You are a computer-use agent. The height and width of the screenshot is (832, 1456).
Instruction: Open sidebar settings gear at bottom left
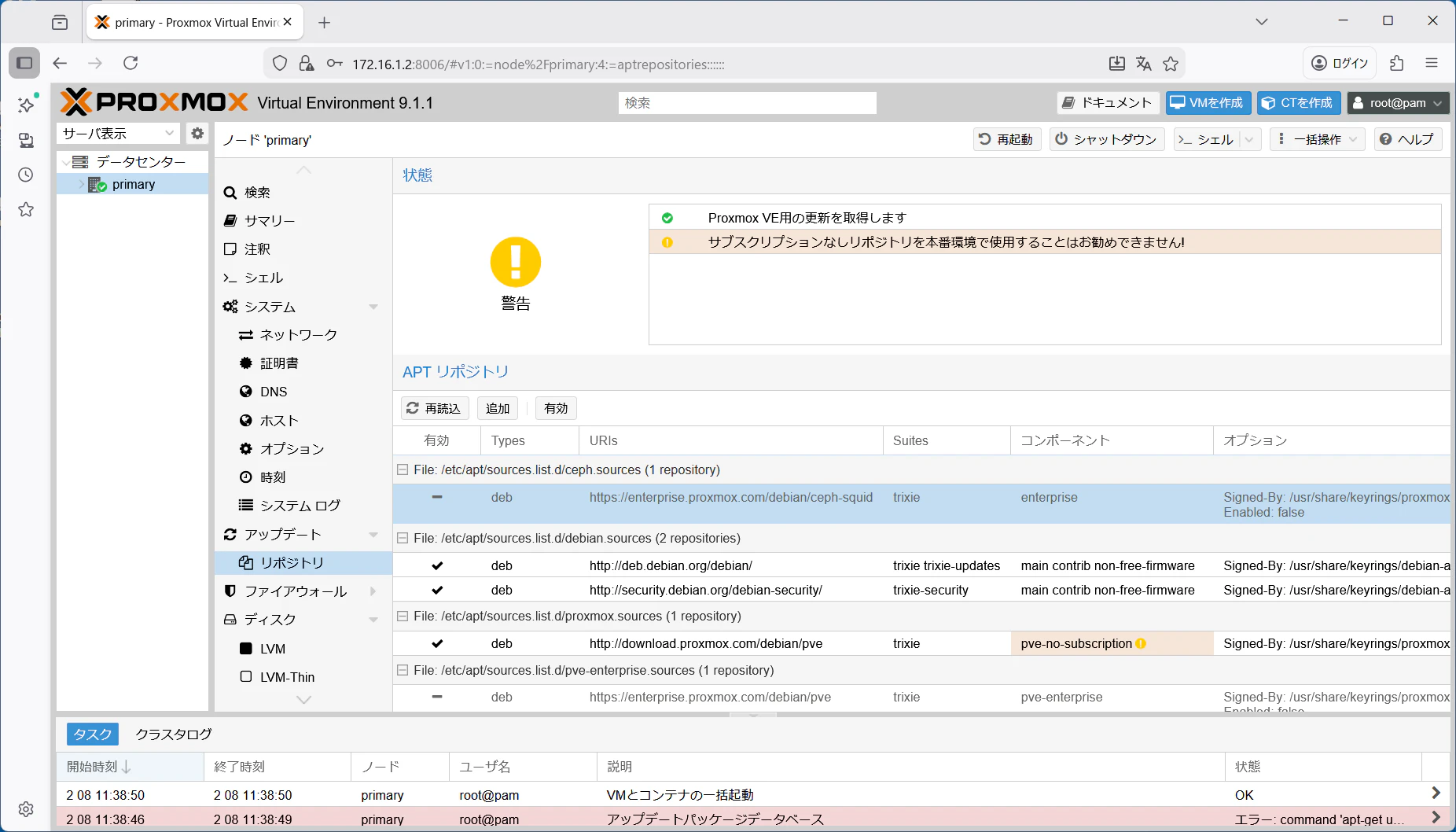(x=26, y=809)
